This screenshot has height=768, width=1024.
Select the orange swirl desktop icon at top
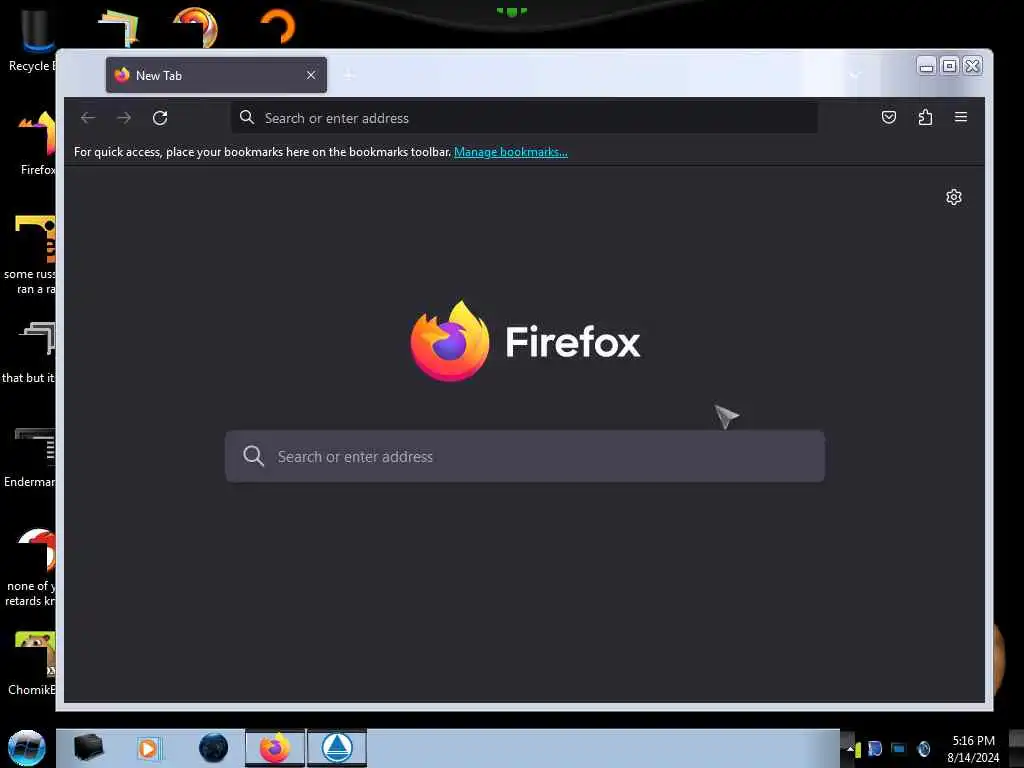tap(195, 27)
